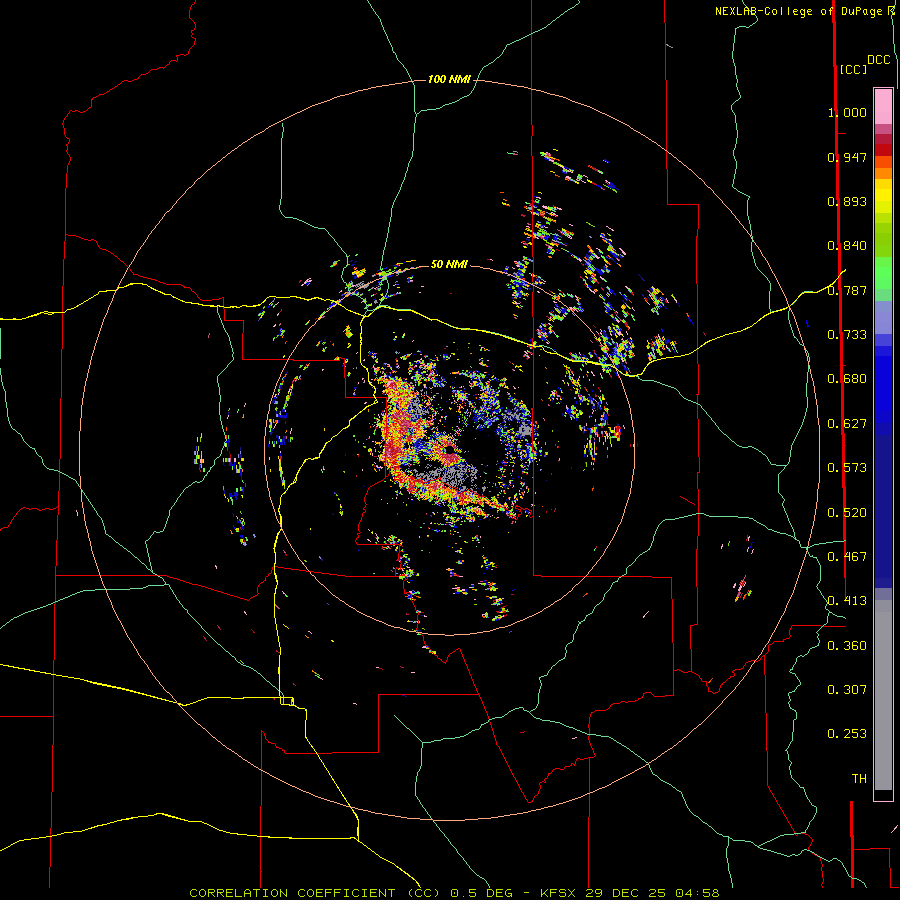
Task: Click the 0.787 scale value
Action: point(847,290)
